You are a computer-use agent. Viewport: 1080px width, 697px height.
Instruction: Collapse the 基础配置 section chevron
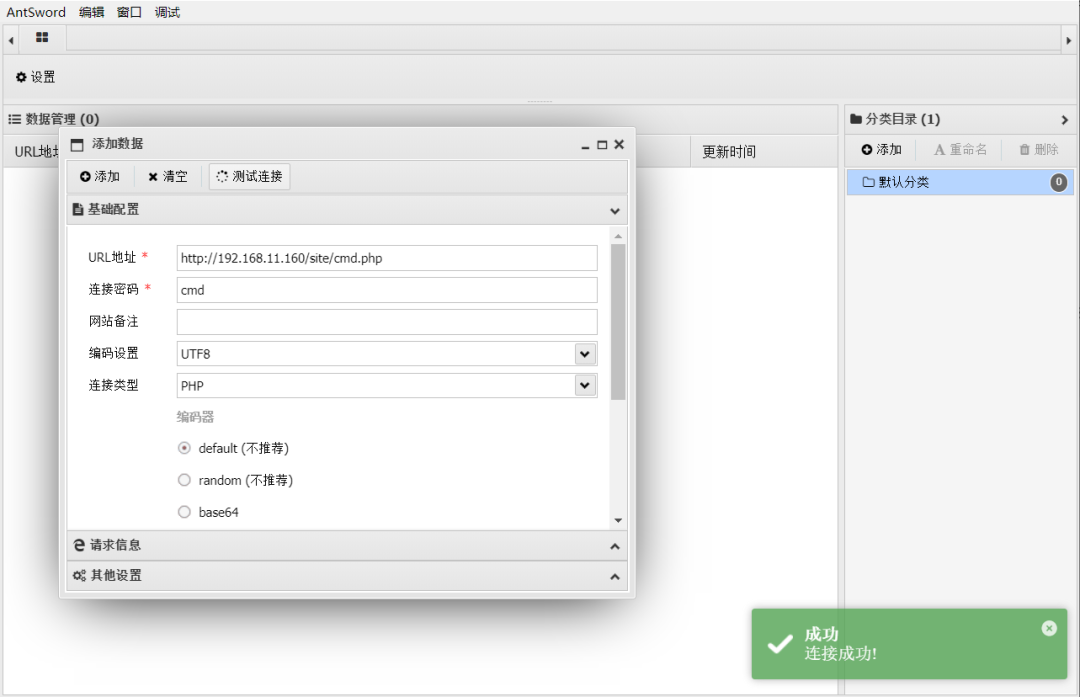pyautogui.click(x=615, y=210)
